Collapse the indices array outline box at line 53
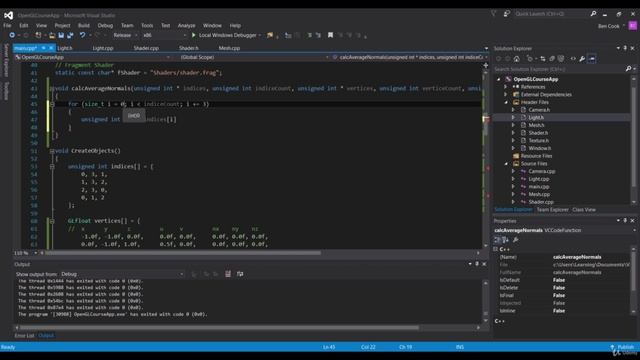This screenshot has width=640, height=360. tap(52, 167)
